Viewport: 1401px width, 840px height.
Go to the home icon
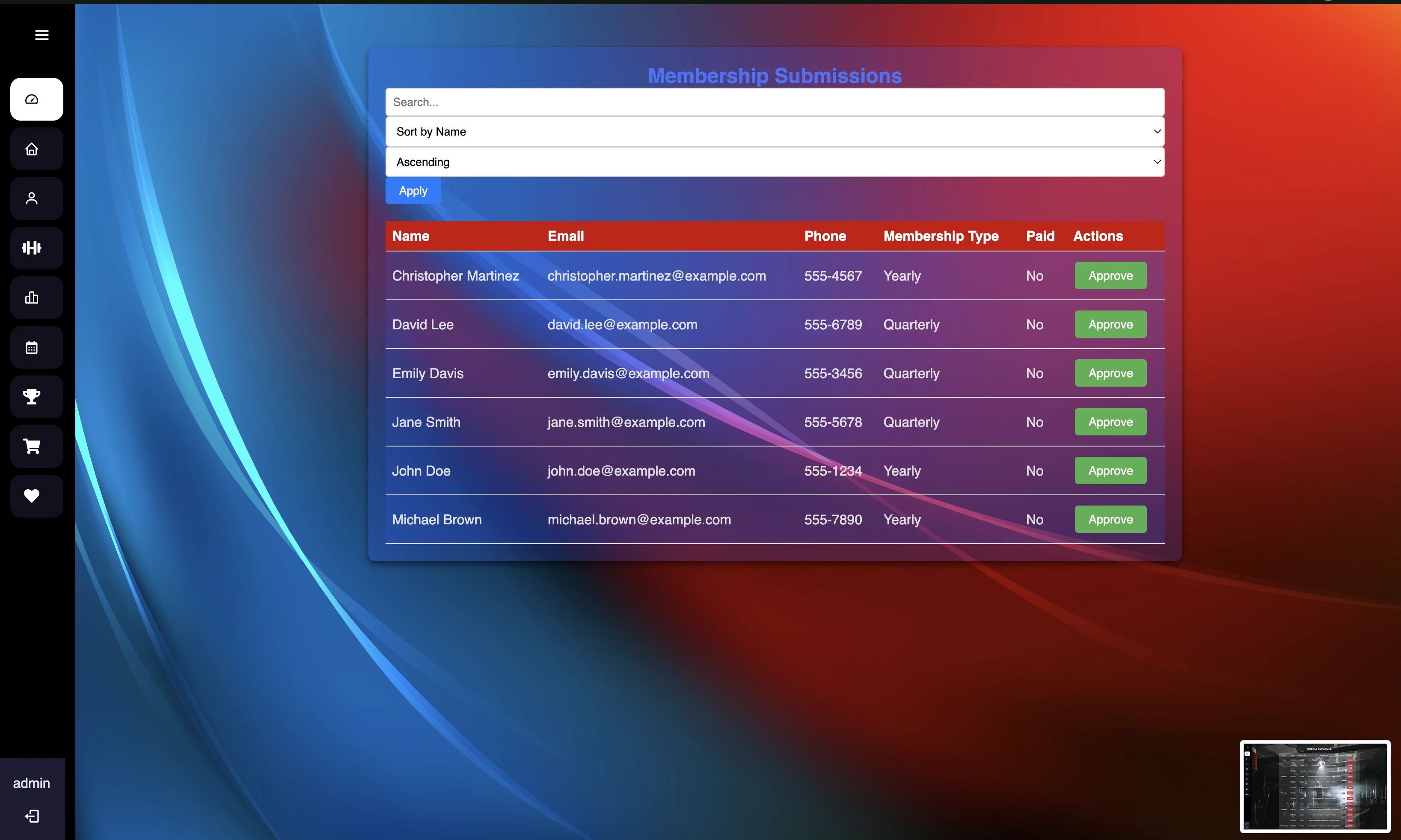click(x=37, y=149)
